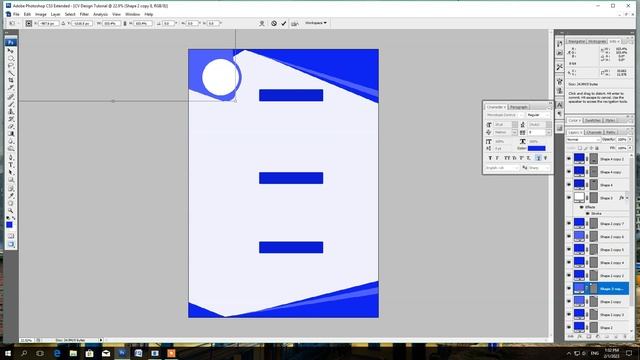The height and width of the screenshot is (360, 640).
Task: Switch to the Paragraph tab
Action: pos(519,107)
